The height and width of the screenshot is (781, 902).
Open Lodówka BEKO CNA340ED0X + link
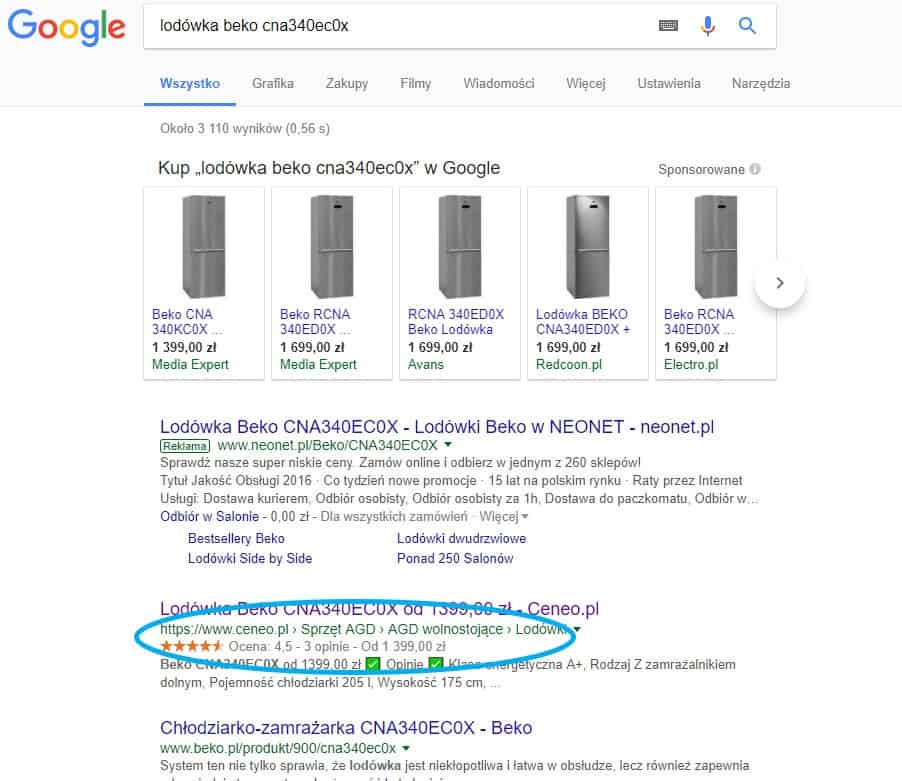(583, 321)
